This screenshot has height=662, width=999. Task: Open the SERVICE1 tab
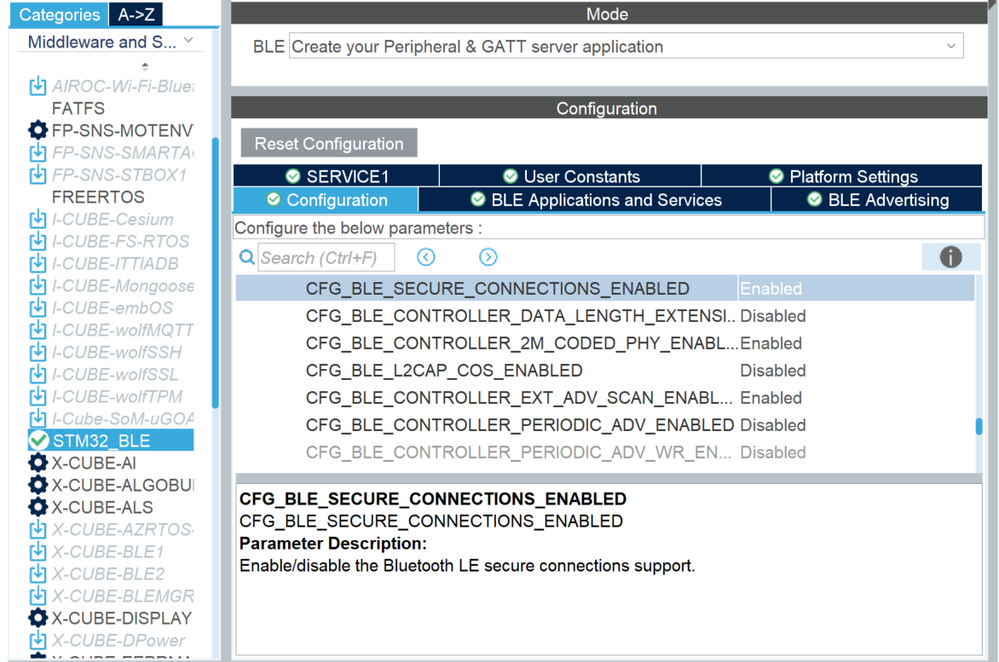point(336,176)
